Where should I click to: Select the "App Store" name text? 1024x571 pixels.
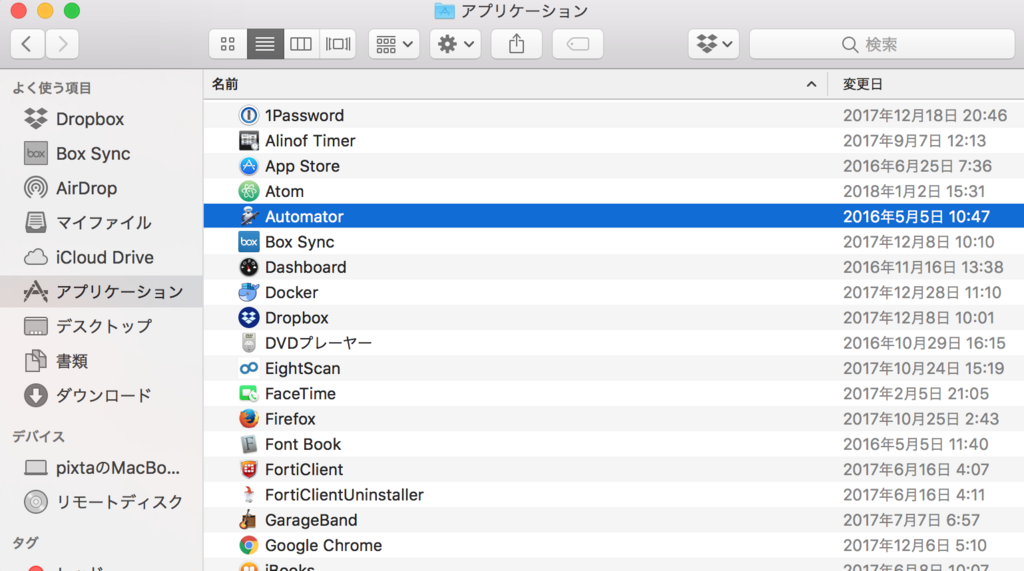(x=302, y=166)
